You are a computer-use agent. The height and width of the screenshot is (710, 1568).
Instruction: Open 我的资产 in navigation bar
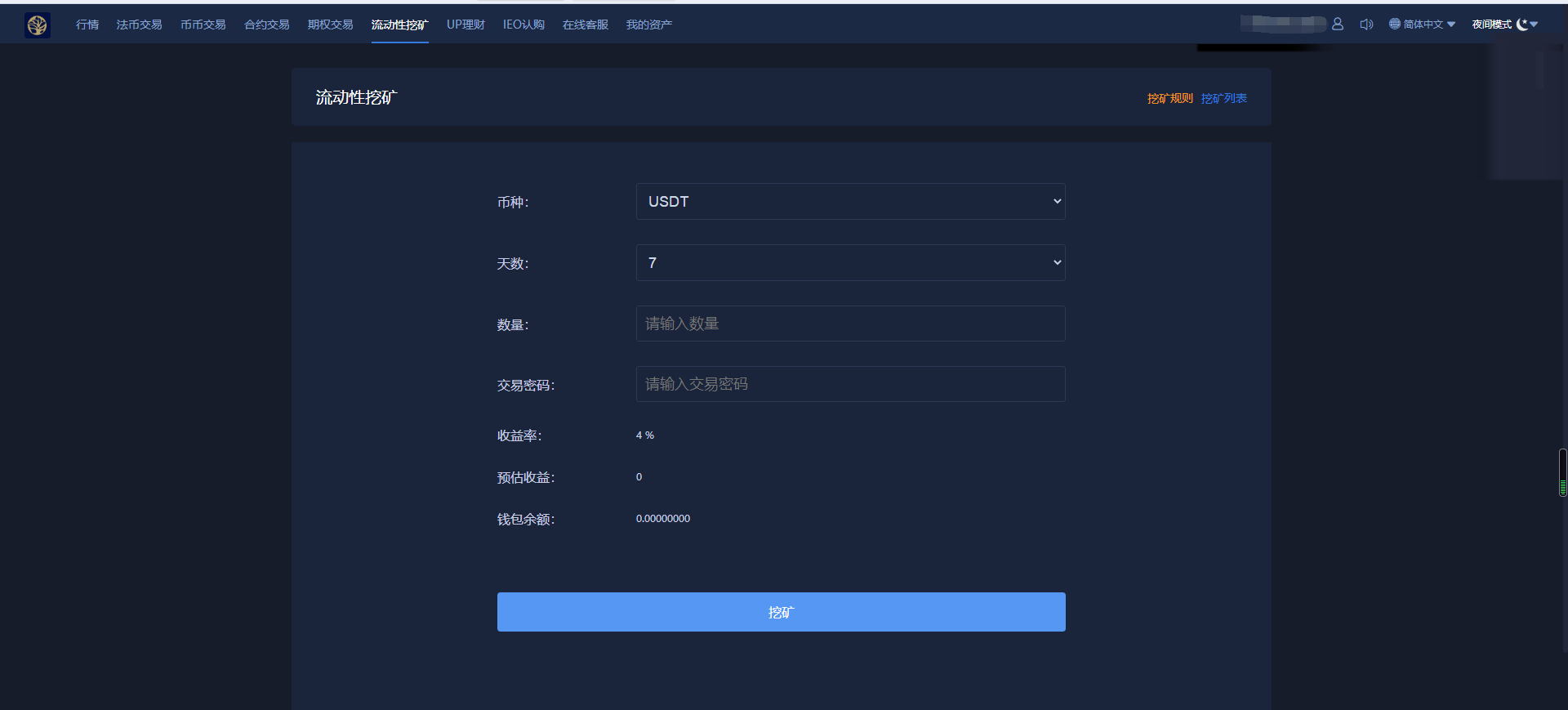coord(648,25)
